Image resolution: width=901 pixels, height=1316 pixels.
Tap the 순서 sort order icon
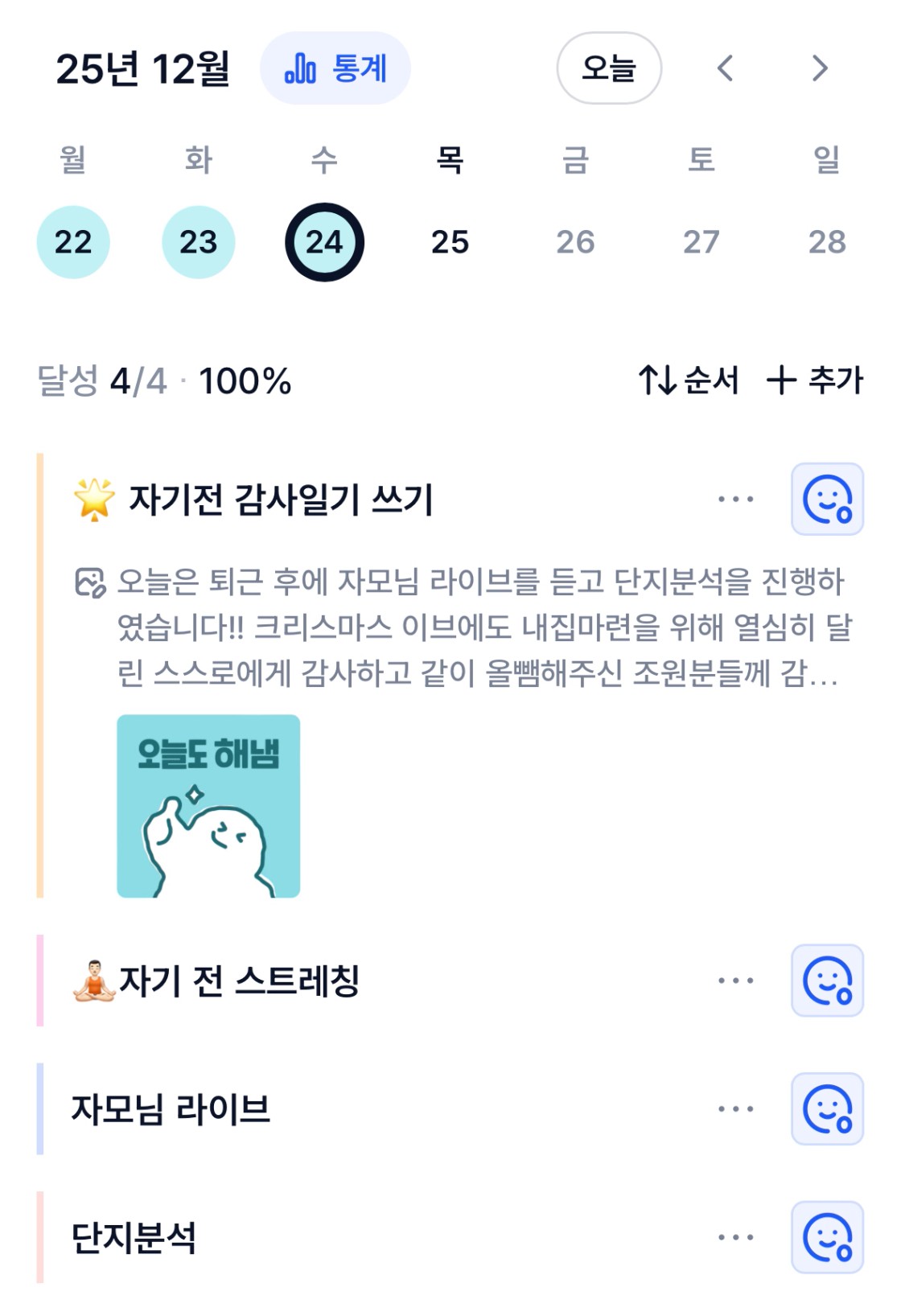click(656, 380)
